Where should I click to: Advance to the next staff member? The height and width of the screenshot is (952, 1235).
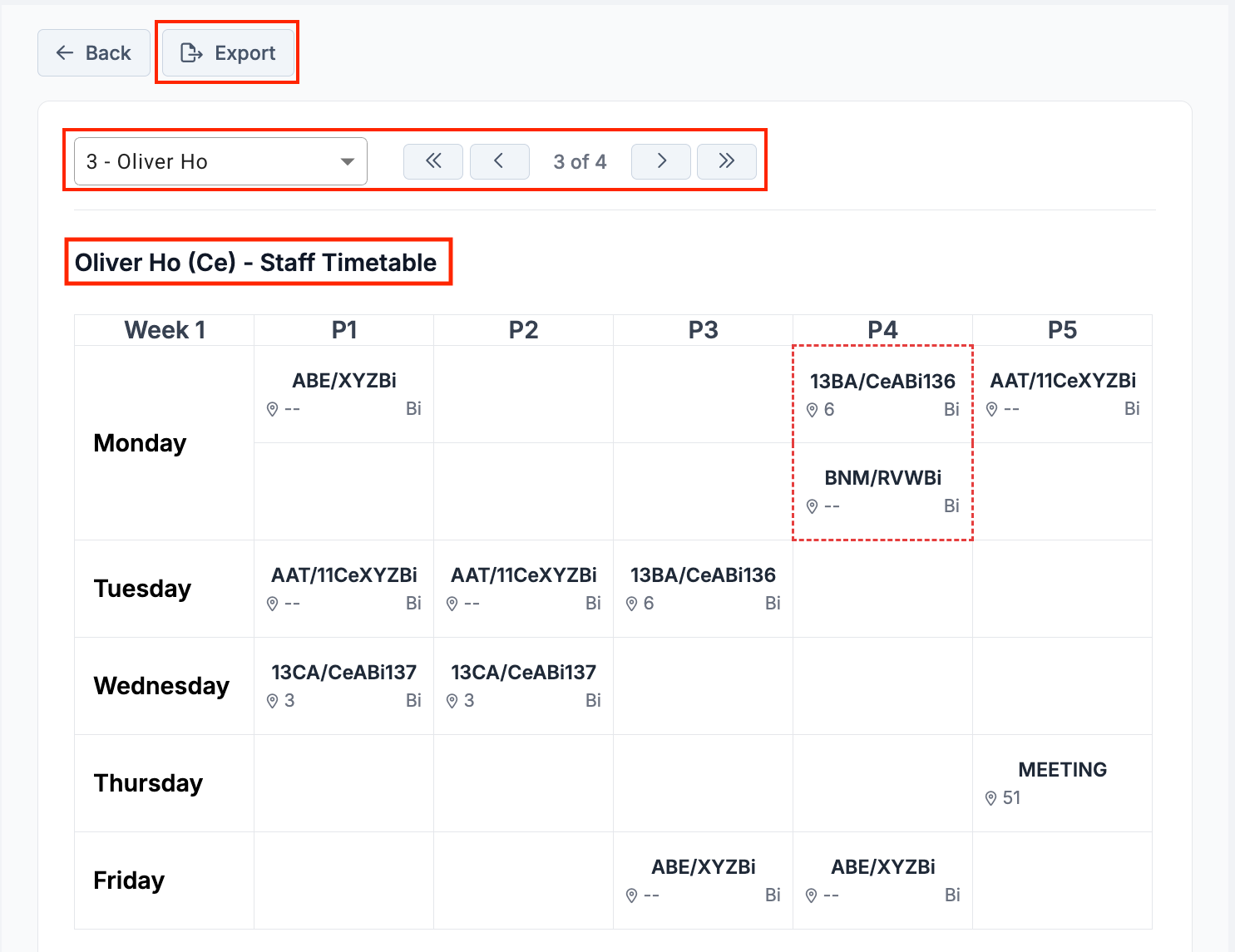[x=660, y=161]
